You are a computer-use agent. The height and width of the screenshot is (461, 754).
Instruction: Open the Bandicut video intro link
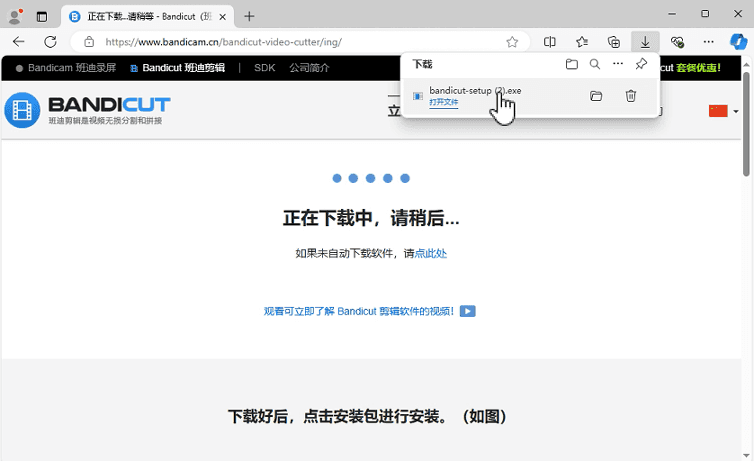tap(358, 311)
